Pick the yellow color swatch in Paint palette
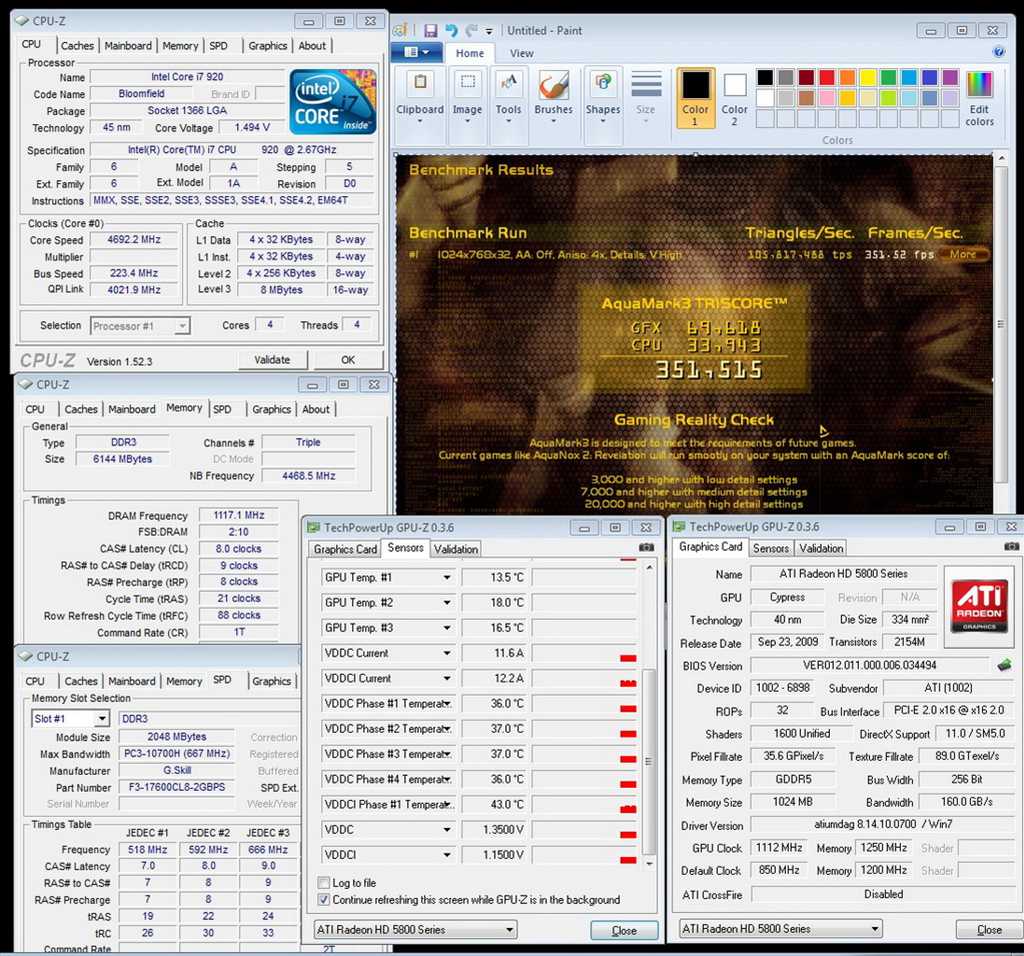Viewport: 1024px width, 956px height. pyautogui.click(x=868, y=78)
